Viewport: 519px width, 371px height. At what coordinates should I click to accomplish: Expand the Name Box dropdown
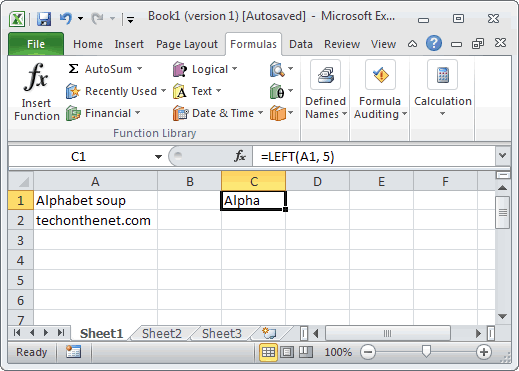(158, 157)
